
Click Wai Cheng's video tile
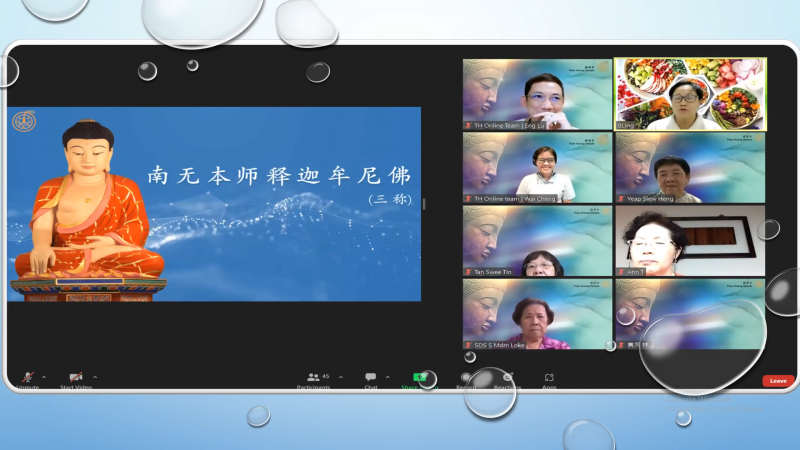coord(537,167)
